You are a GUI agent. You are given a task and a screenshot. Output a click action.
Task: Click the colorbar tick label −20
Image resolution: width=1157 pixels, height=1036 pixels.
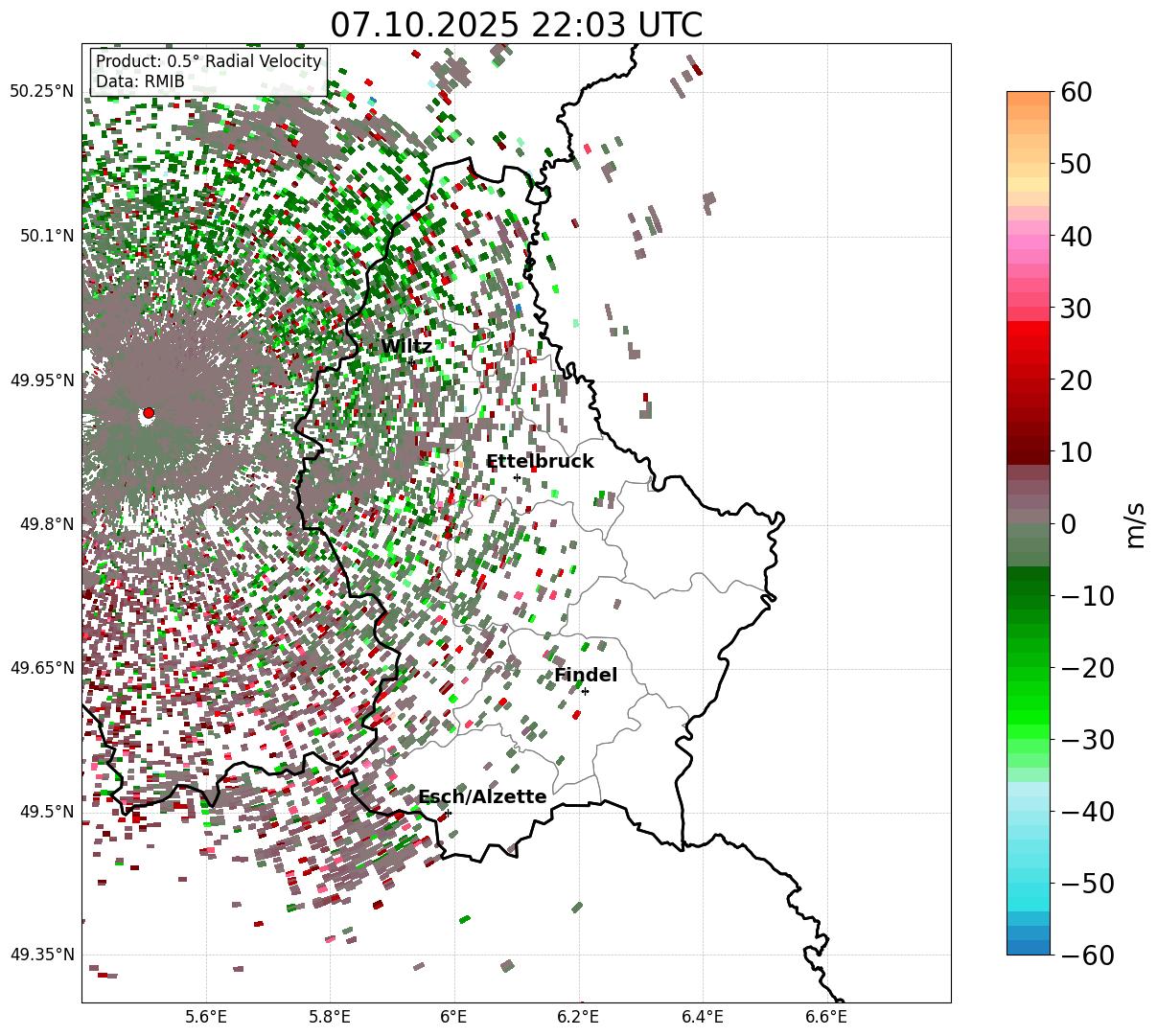[1088, 667]
